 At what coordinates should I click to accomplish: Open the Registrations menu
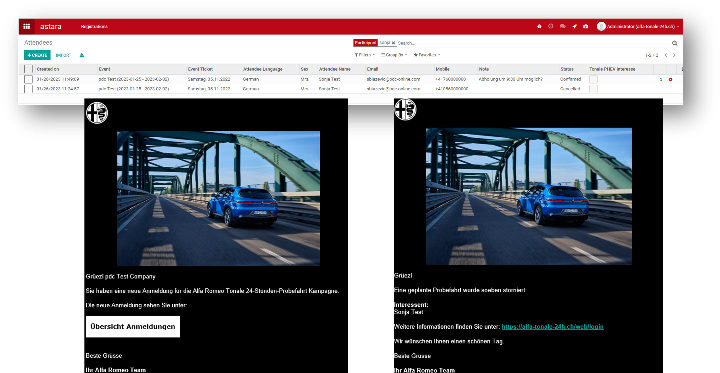94,27
